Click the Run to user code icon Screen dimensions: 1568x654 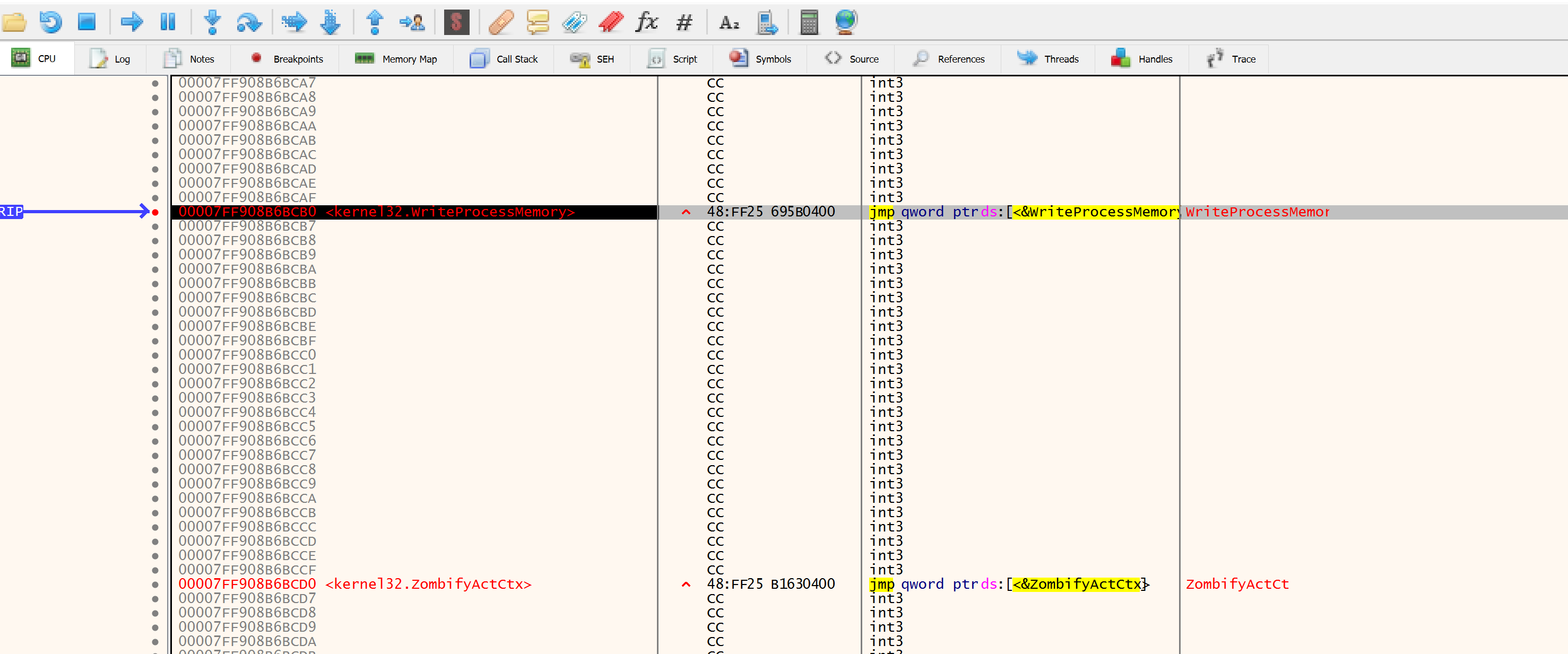[412, 22]
